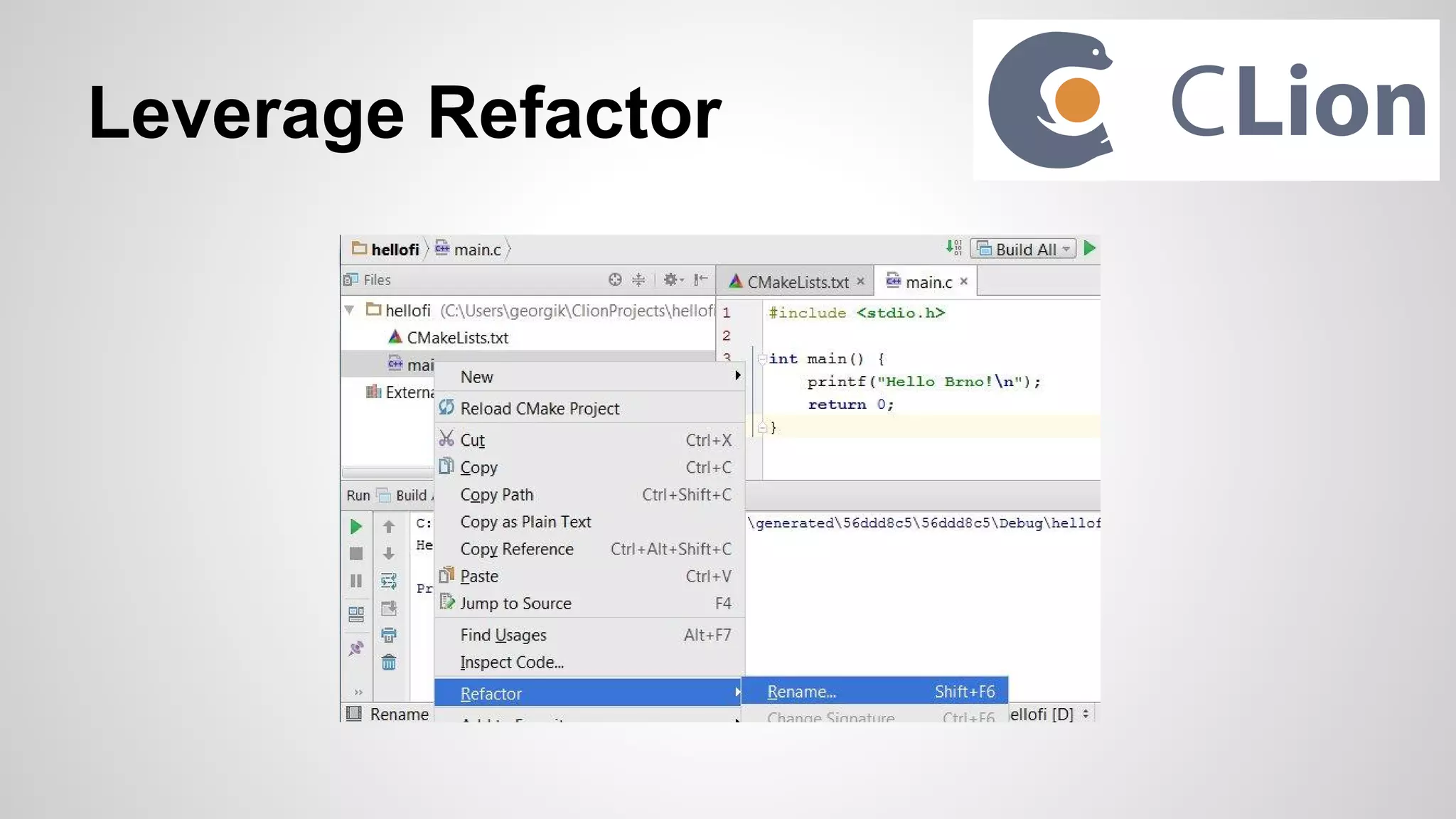The width and height of the screenshot is (1456, 819).
Task: Click the restore layout icon in Run panel
Action: pyautogui.click(x=356, y=615)
